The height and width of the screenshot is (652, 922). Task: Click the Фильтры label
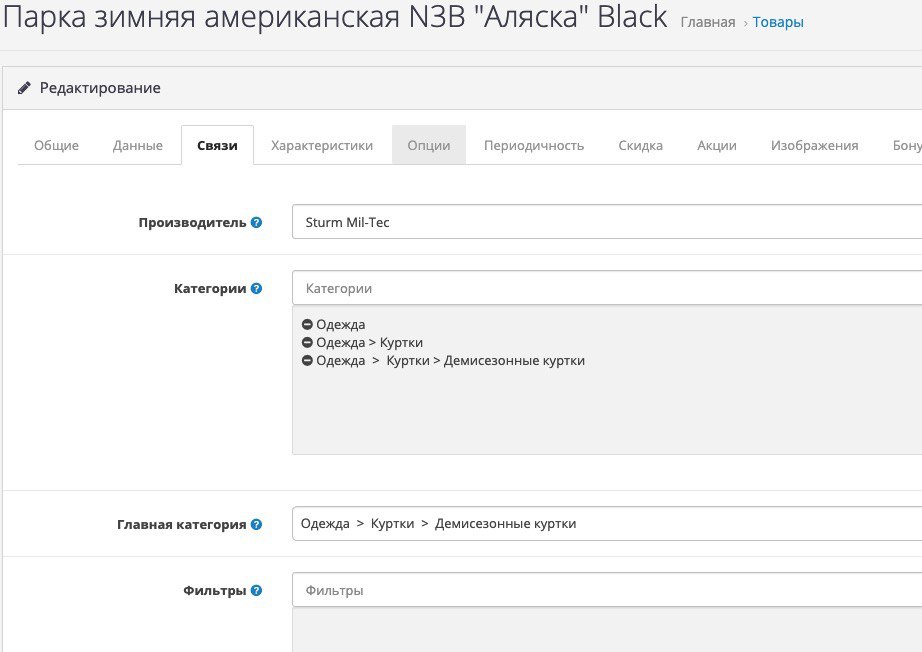[x=215, y=590]
